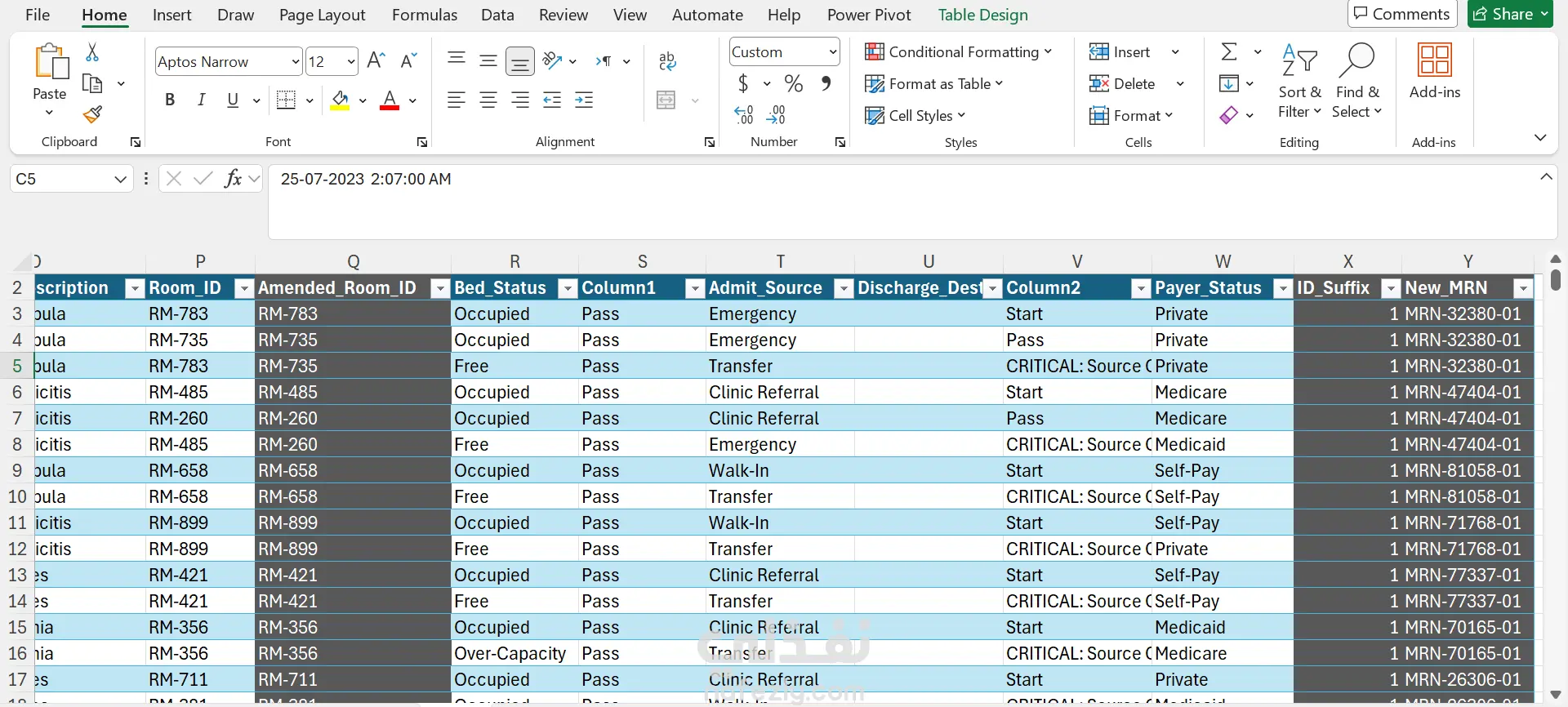Click the AutoSum sigma icon
1568x707 pixels.
1229,51
